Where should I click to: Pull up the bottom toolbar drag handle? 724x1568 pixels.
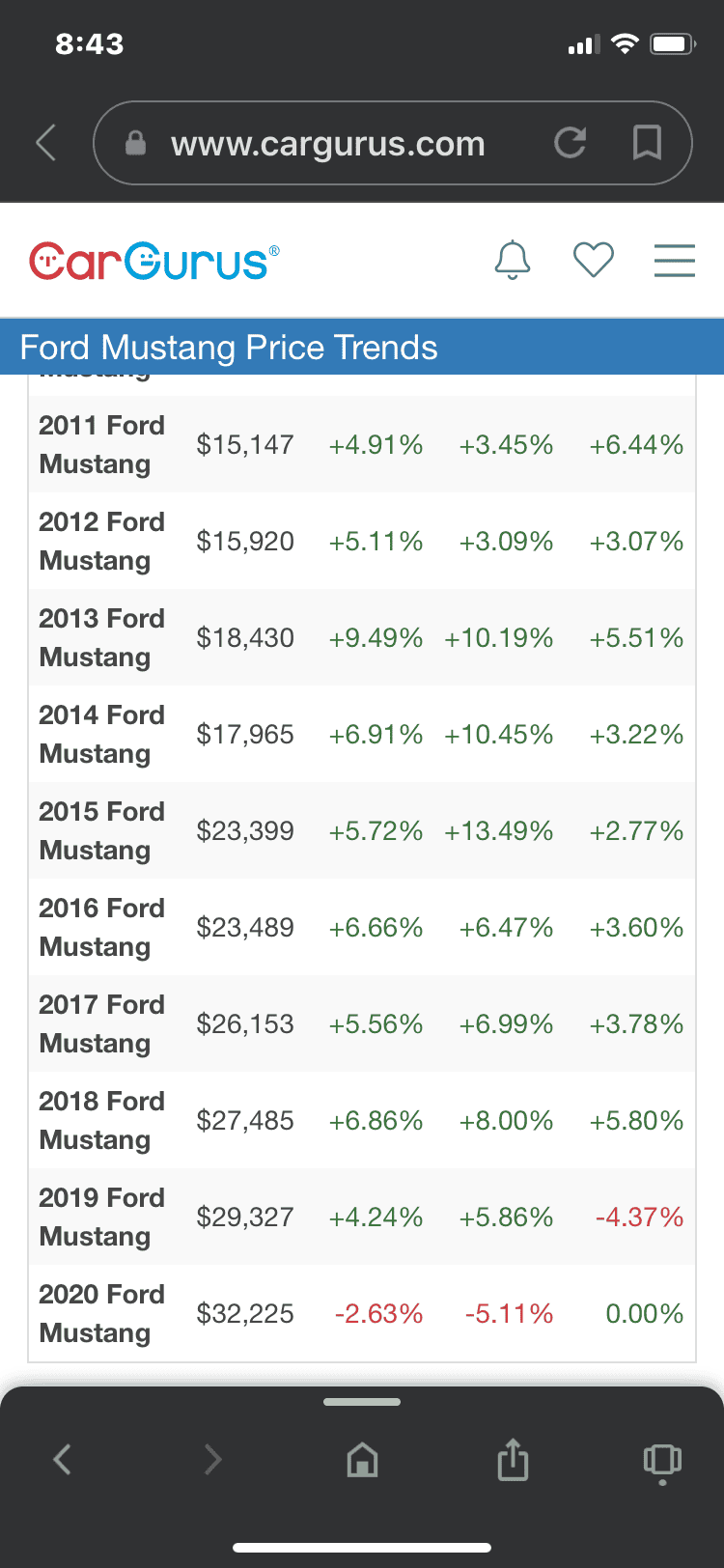(362, 1401)
